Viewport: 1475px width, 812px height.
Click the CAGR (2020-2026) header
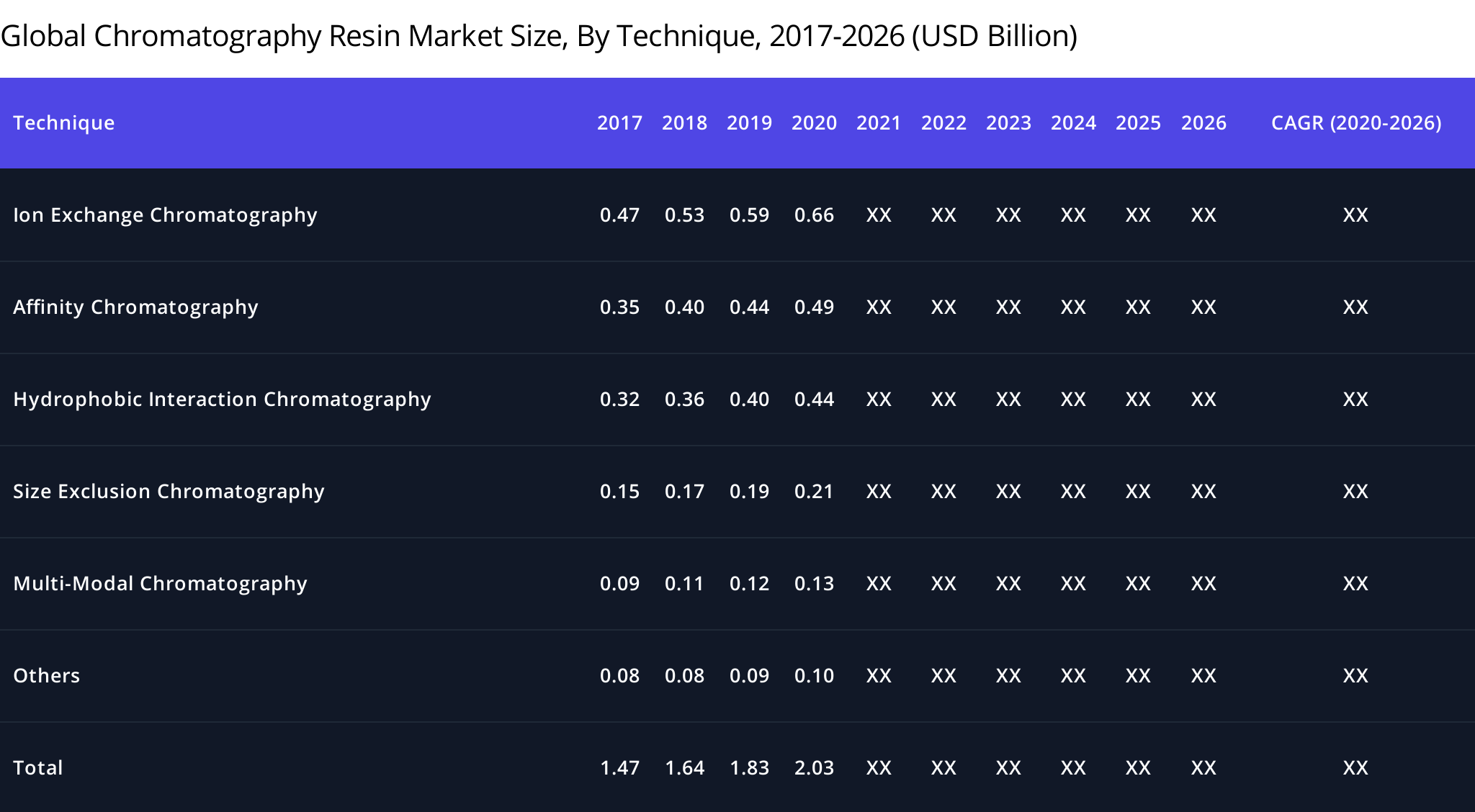click(1356, 123)
